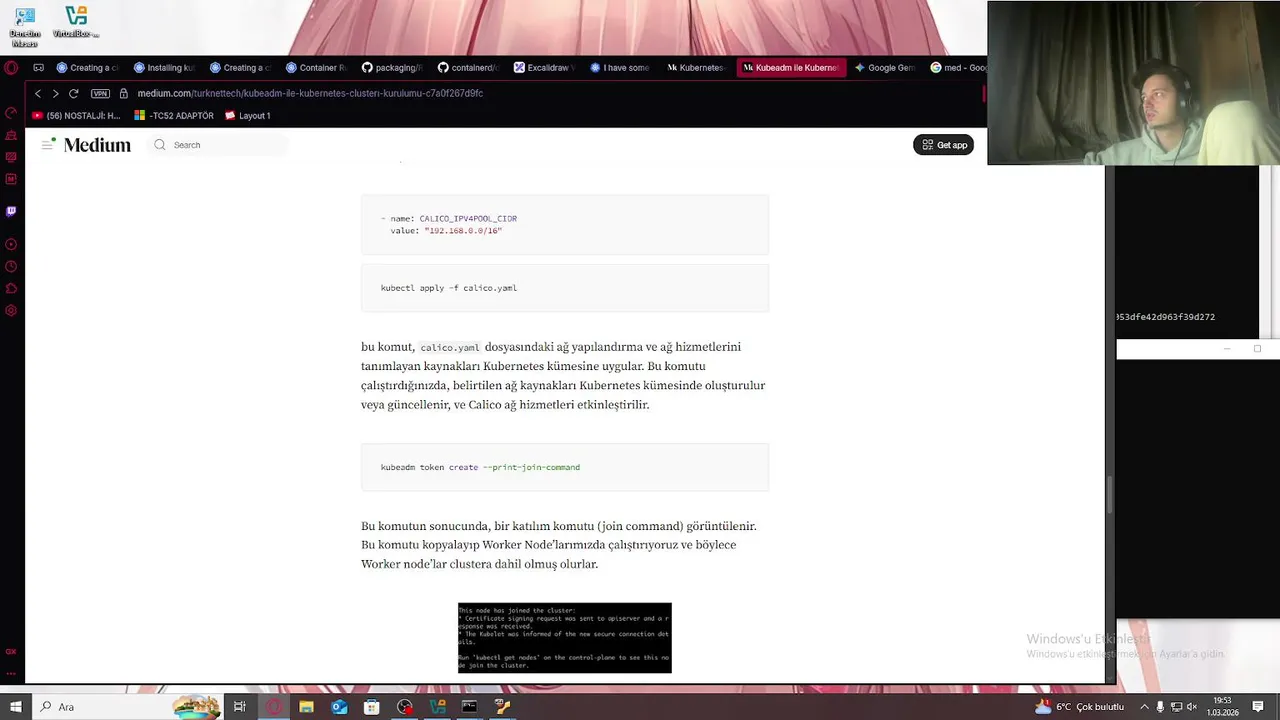Switch to GitHub 'packaging/' tab
1280x720 pixels.
[392, 68]
